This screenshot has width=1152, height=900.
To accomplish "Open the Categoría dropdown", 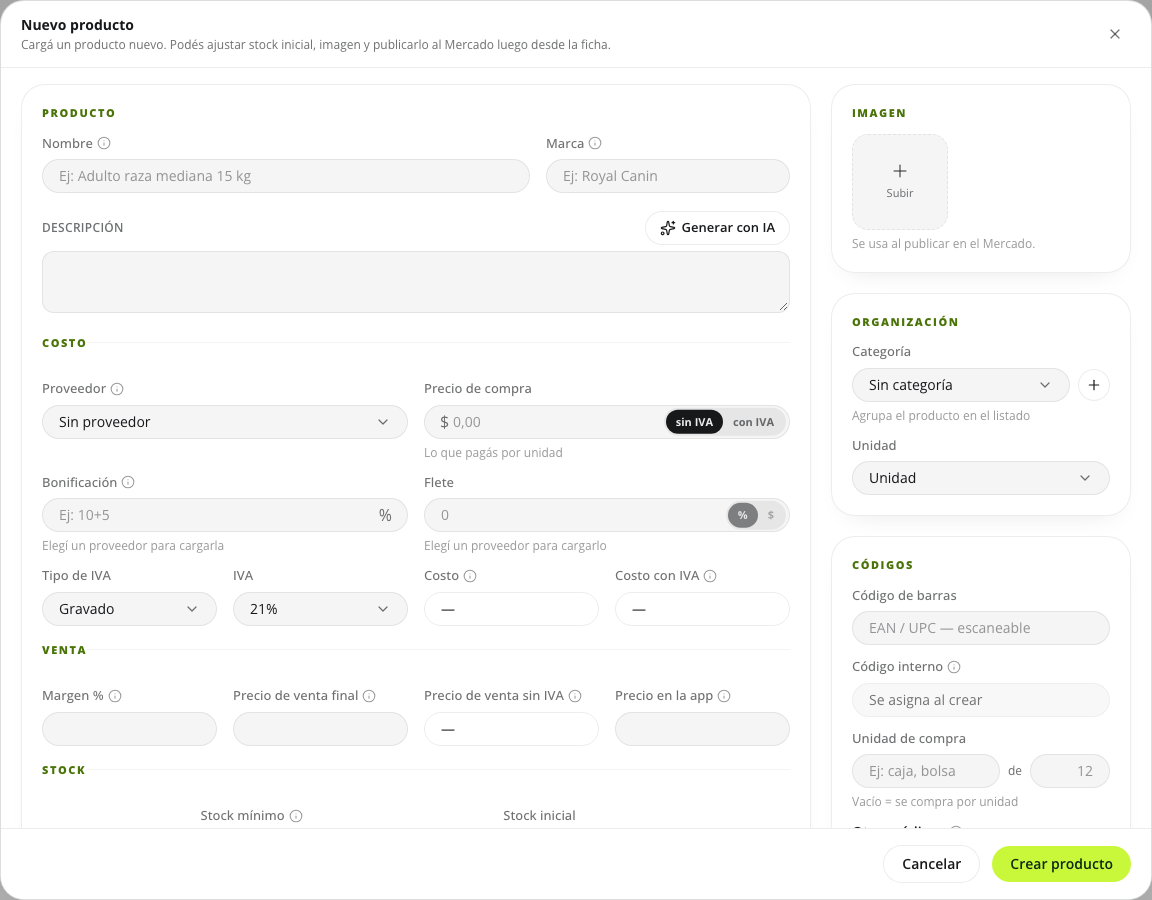I will pos(960,385).
